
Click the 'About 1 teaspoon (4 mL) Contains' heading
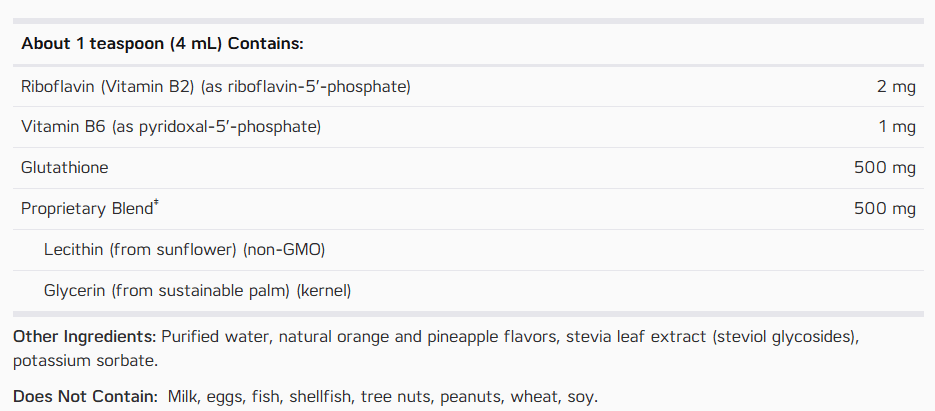tap(162, 44)
